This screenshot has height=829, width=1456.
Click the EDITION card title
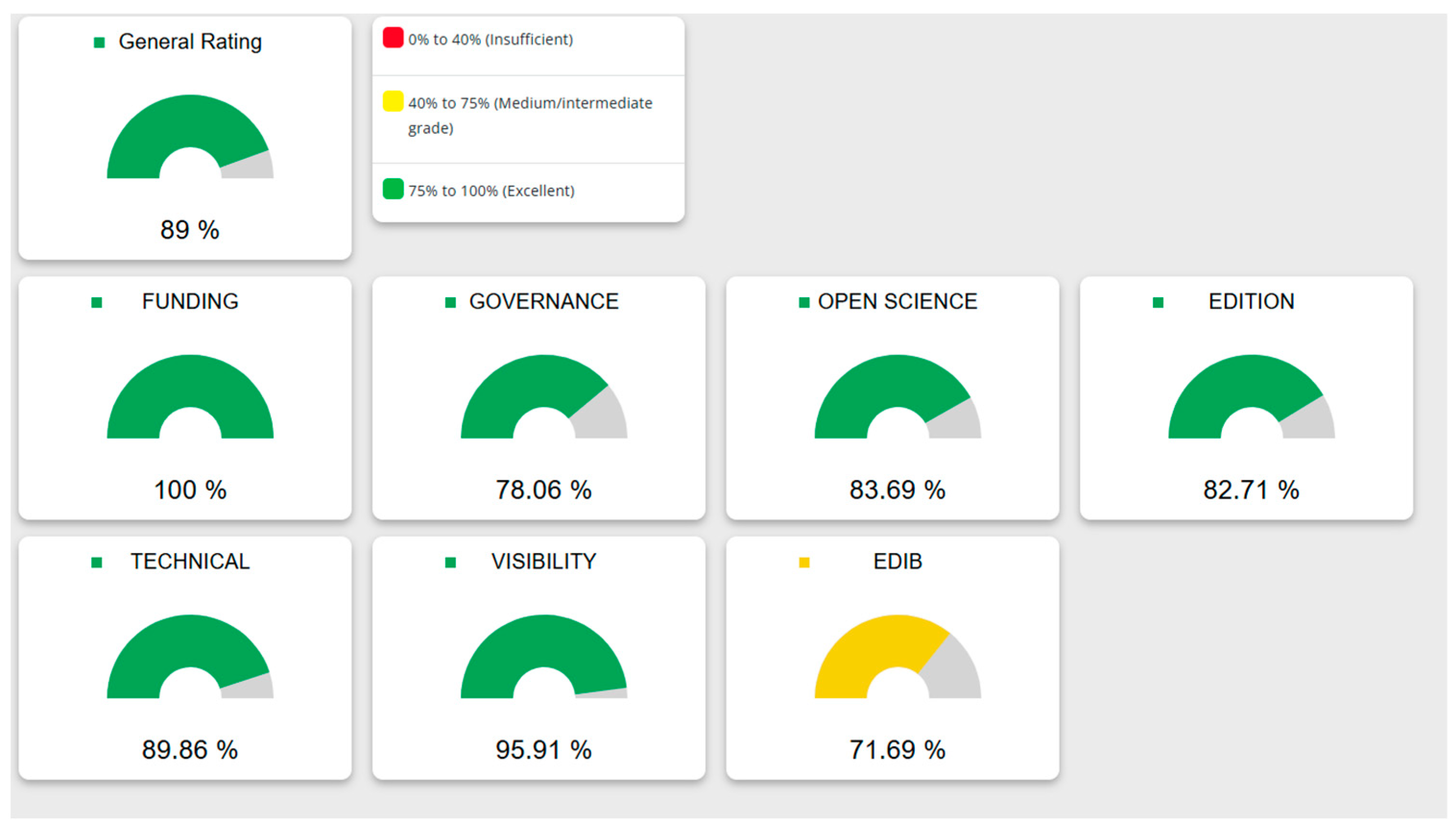[1251, 301]
